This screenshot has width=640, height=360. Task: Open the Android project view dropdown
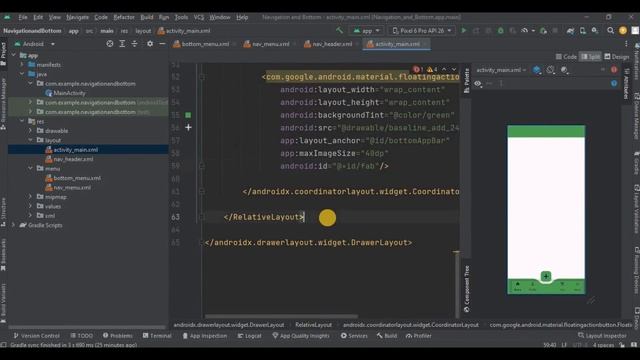coord(34,44)
